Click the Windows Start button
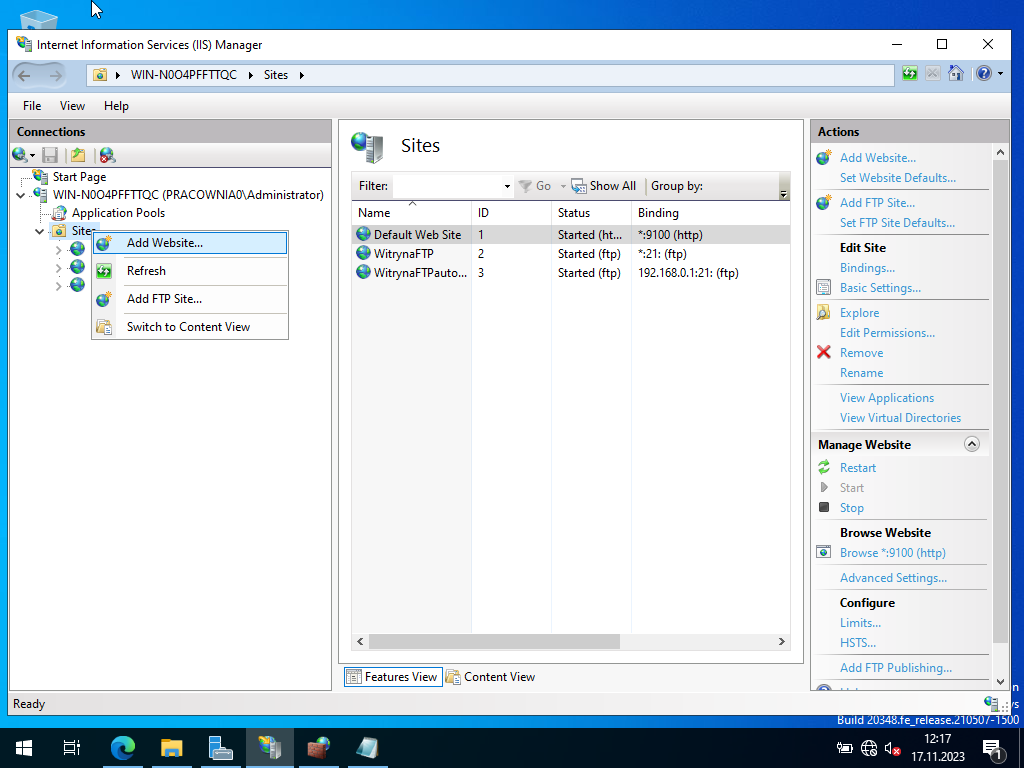This screenshot has width=1024, height=768. (24, 748)
